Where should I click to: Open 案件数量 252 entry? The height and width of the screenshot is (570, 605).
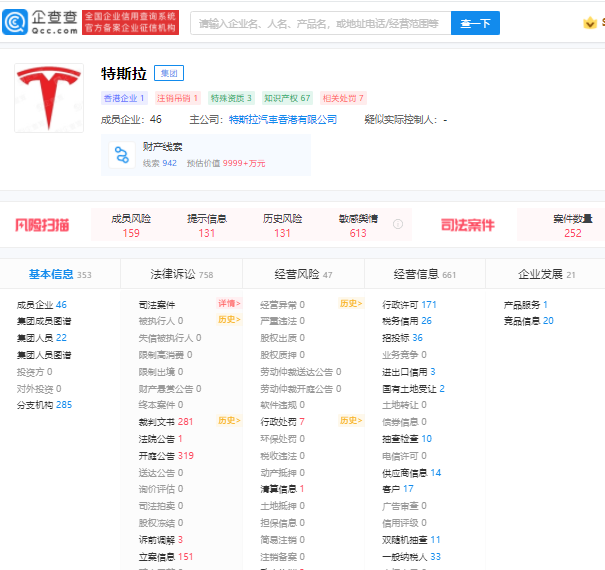click(573, 225)
